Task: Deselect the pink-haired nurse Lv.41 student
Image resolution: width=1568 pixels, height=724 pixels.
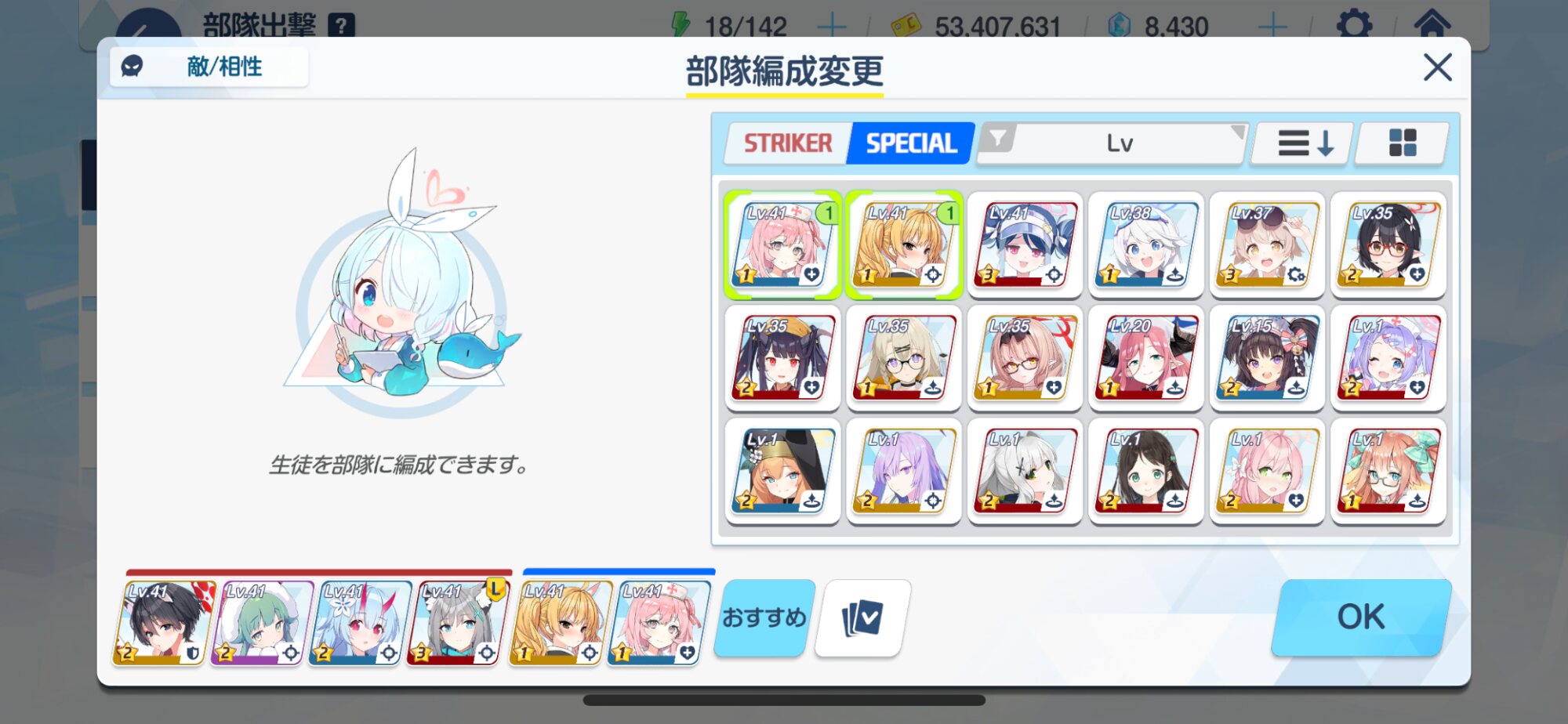Action: coord(782,245)
